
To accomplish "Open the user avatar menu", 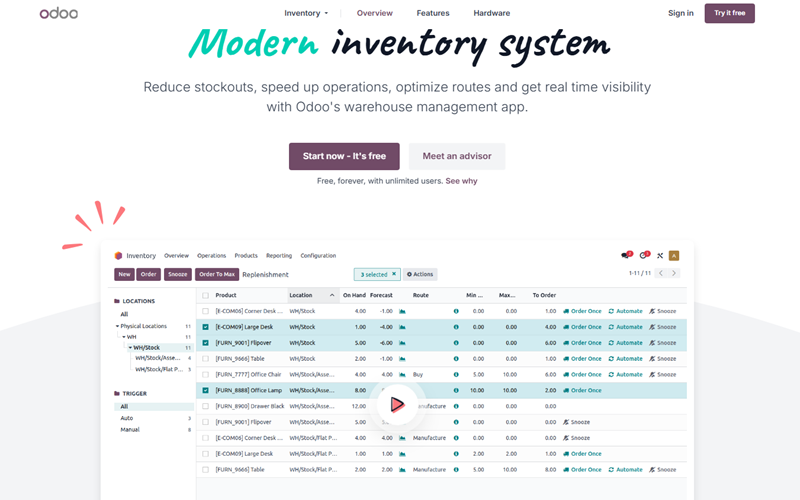I will tap(673, 256).
